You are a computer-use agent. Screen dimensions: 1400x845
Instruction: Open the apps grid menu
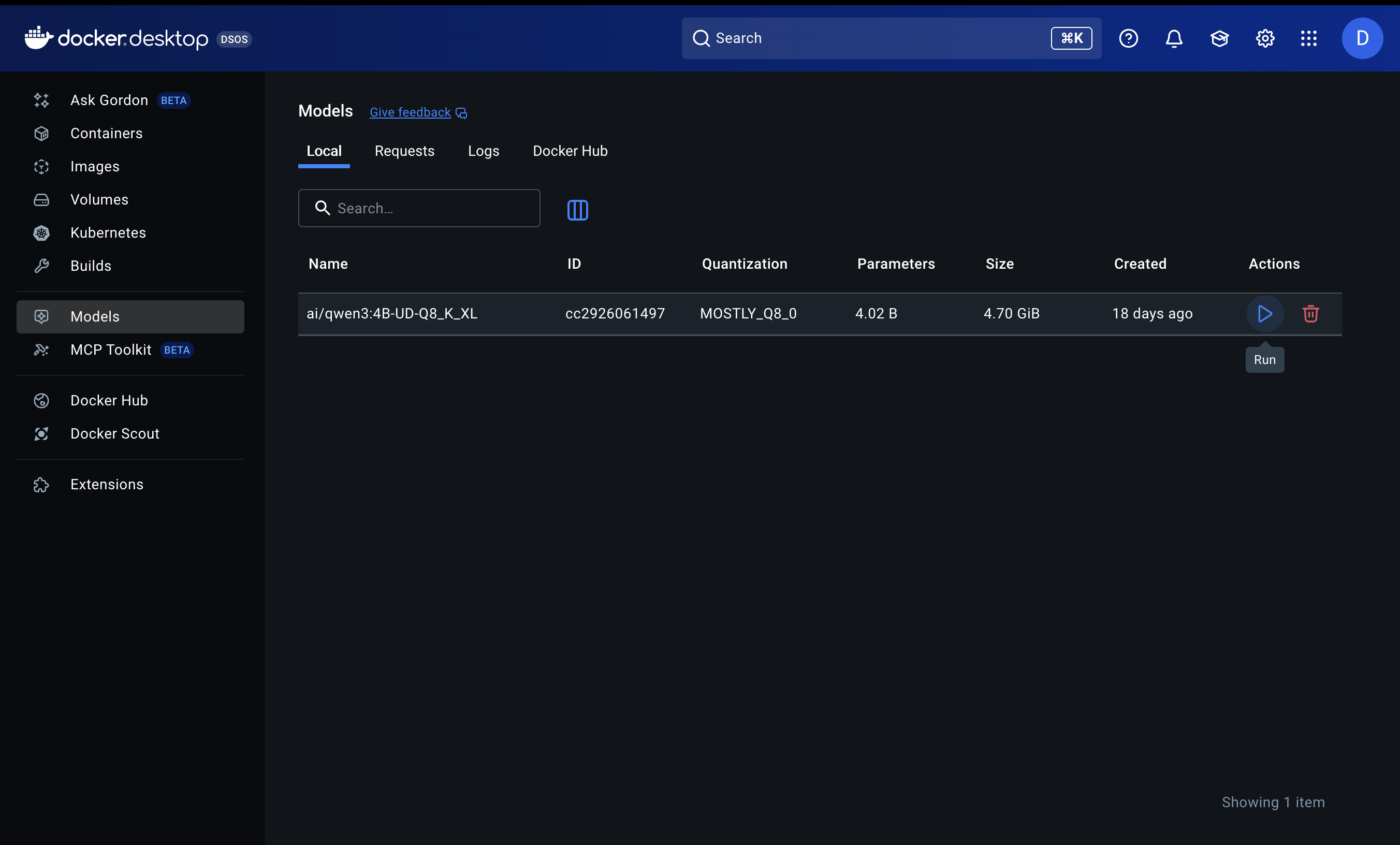pyautogui.click(x=1308, y=38)
